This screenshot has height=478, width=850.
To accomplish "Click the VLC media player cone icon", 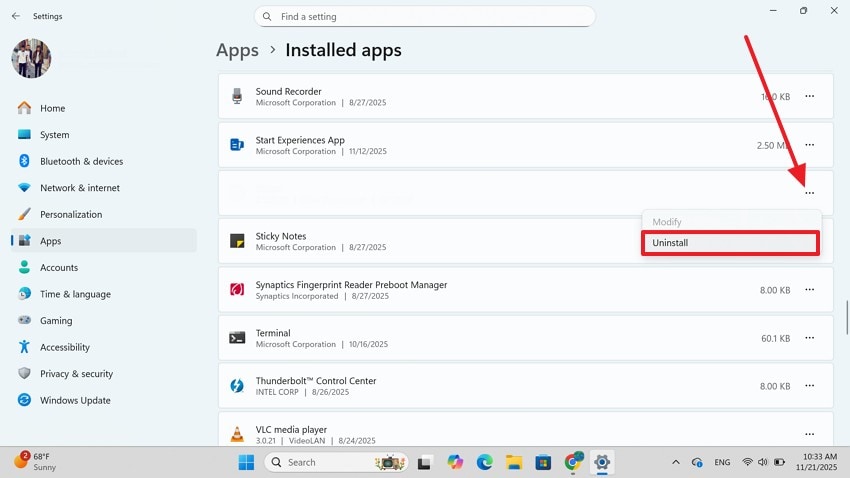I will click(237, 434).
